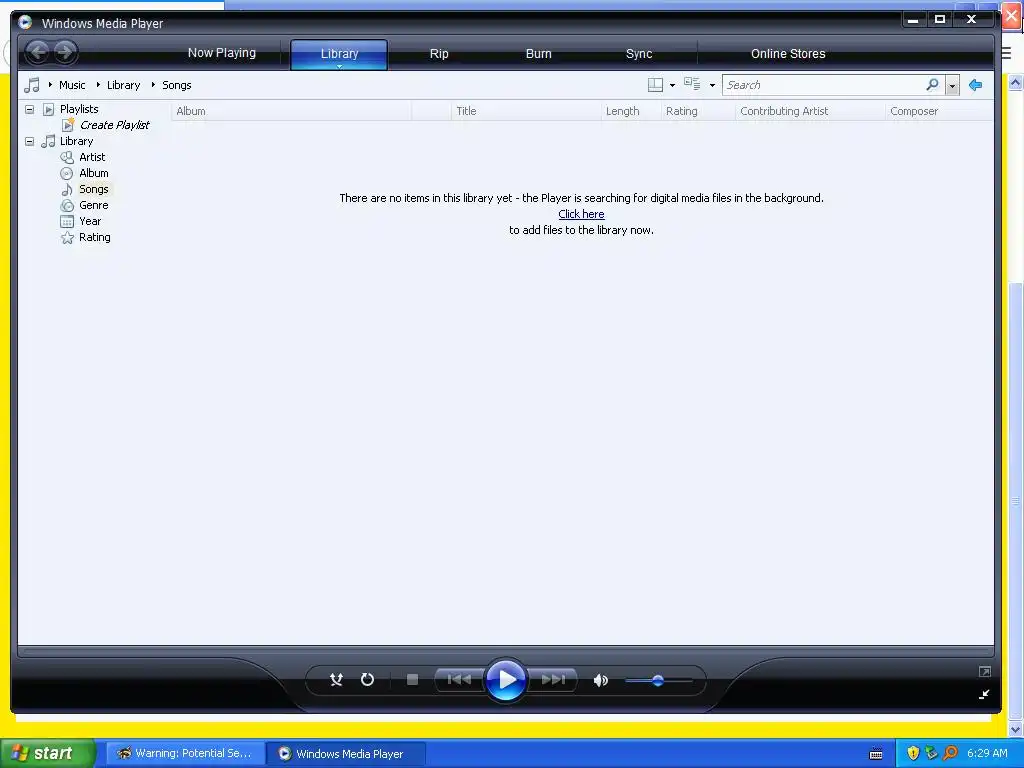Select Rating in the library tree

point(95,237)
